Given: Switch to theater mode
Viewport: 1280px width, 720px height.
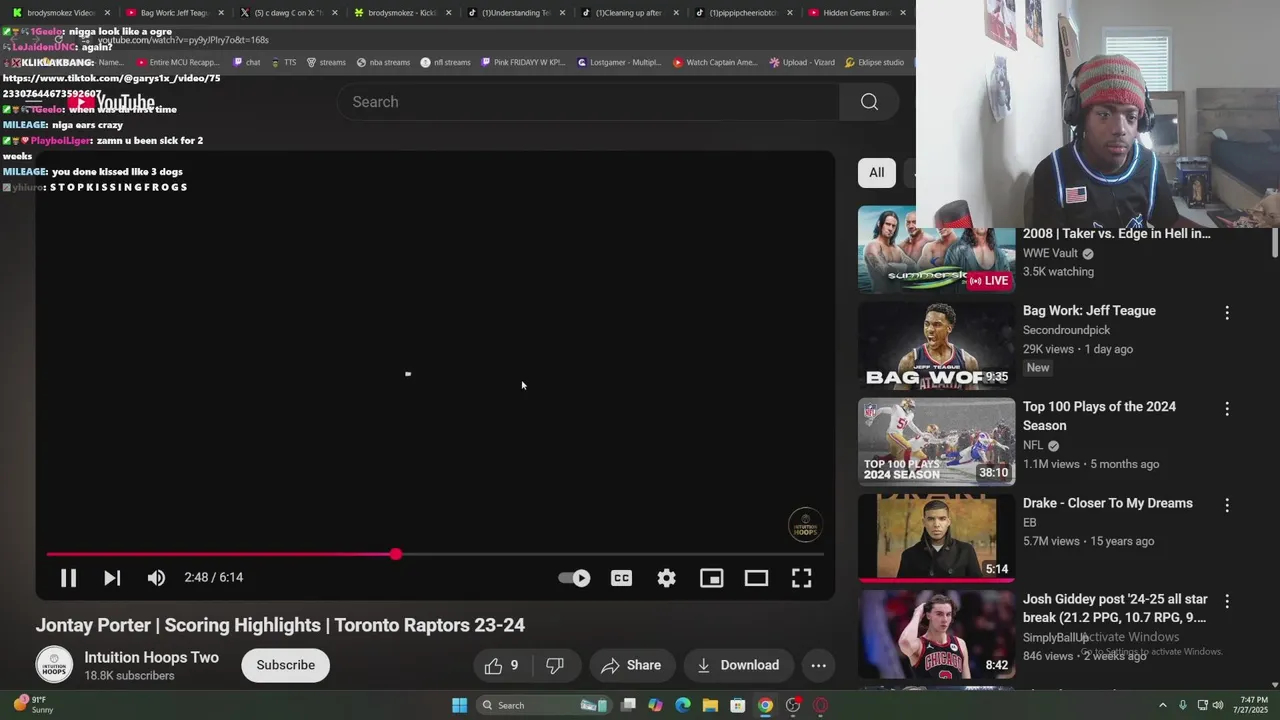Looking at the screenshot, I should pos(756,578).
